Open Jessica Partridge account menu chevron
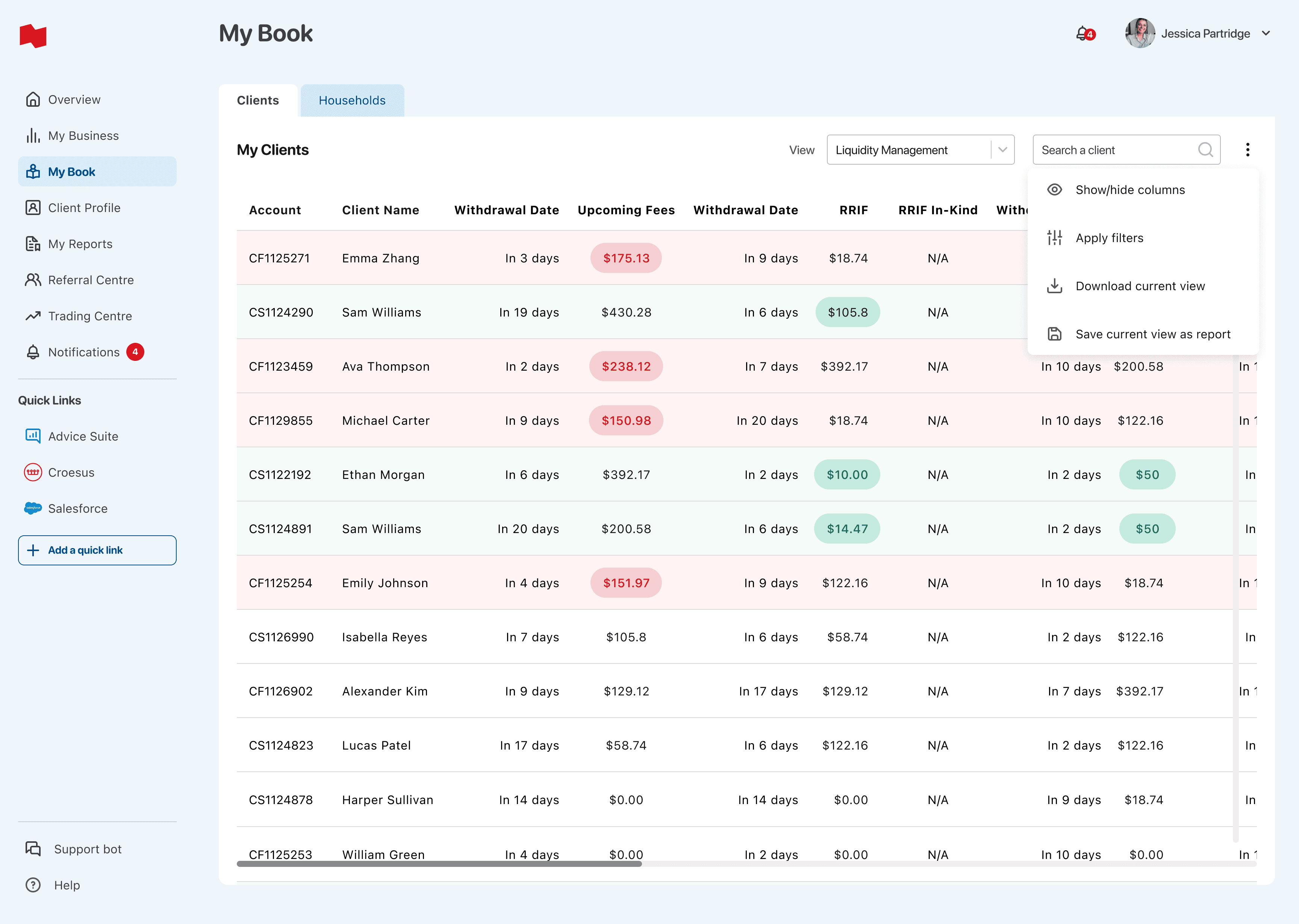 click(x=1266, y=33)
